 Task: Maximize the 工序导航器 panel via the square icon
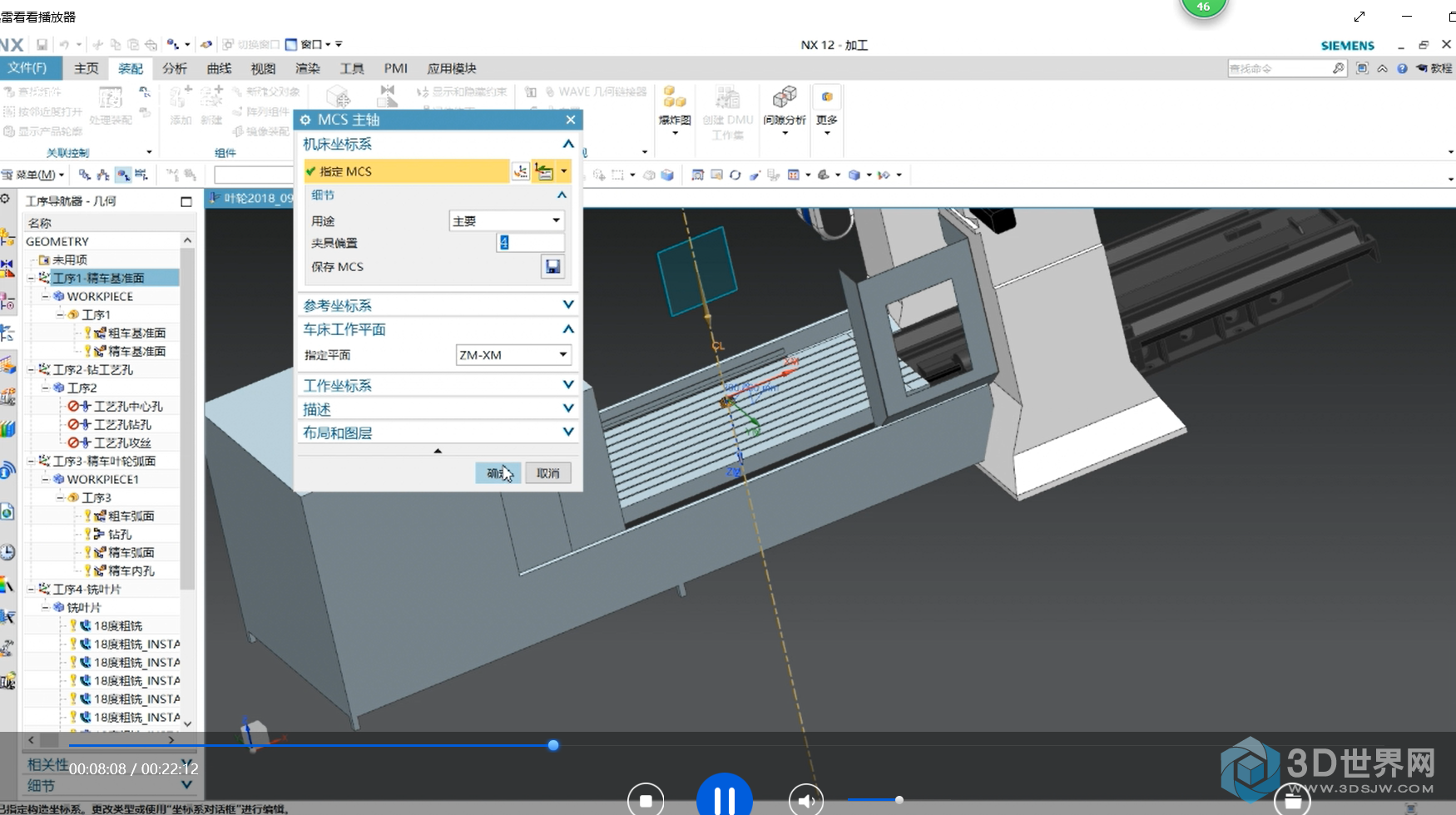point(186,201)
